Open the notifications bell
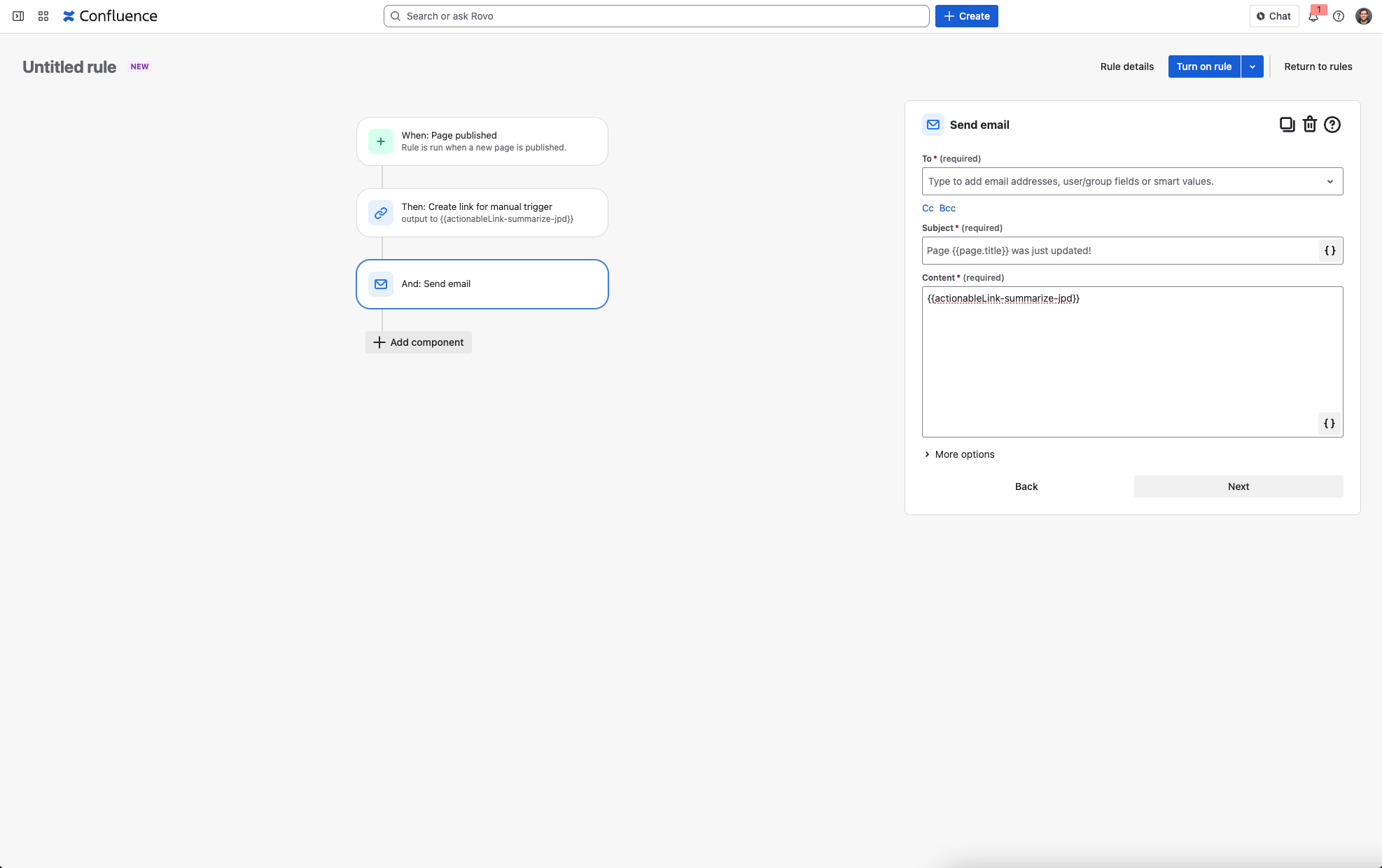The height and width of the screenshot is (868, 1382). coord(1313,16)
